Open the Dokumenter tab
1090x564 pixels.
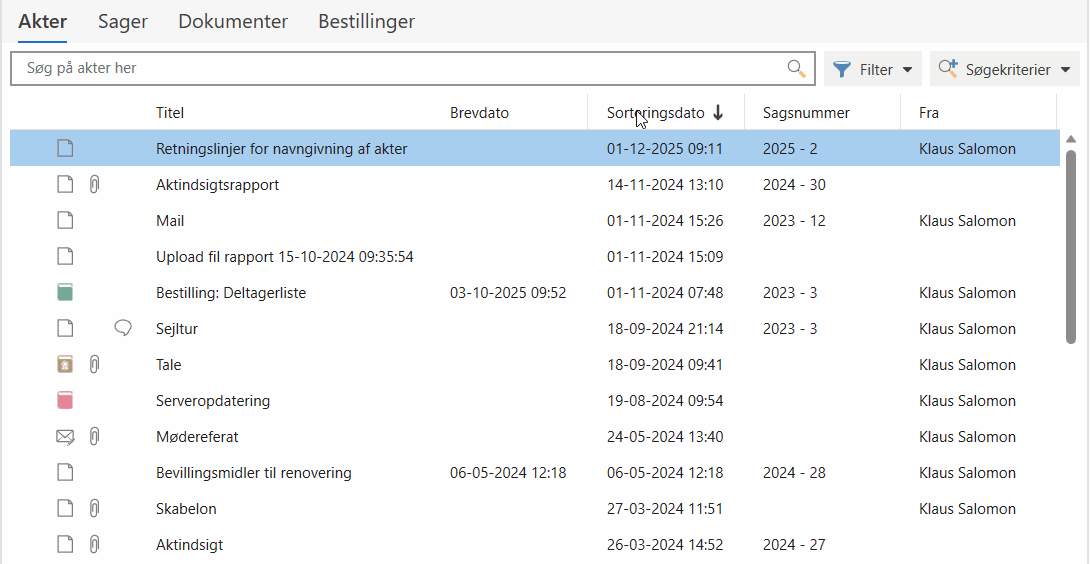click(x=233, y=21)
